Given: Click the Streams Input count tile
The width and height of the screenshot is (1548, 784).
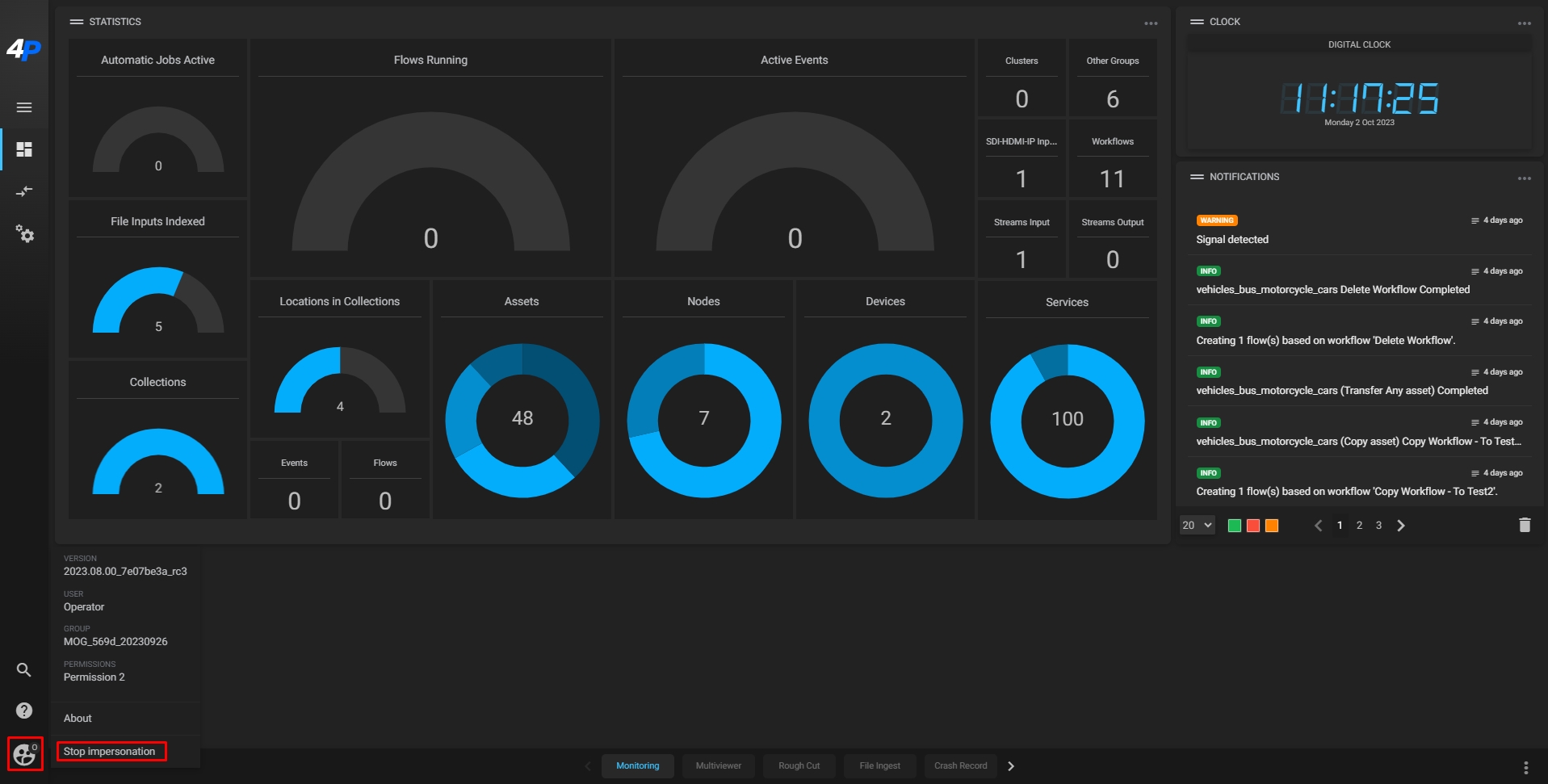Looking at the screenshot, I should pos(1022,241).
